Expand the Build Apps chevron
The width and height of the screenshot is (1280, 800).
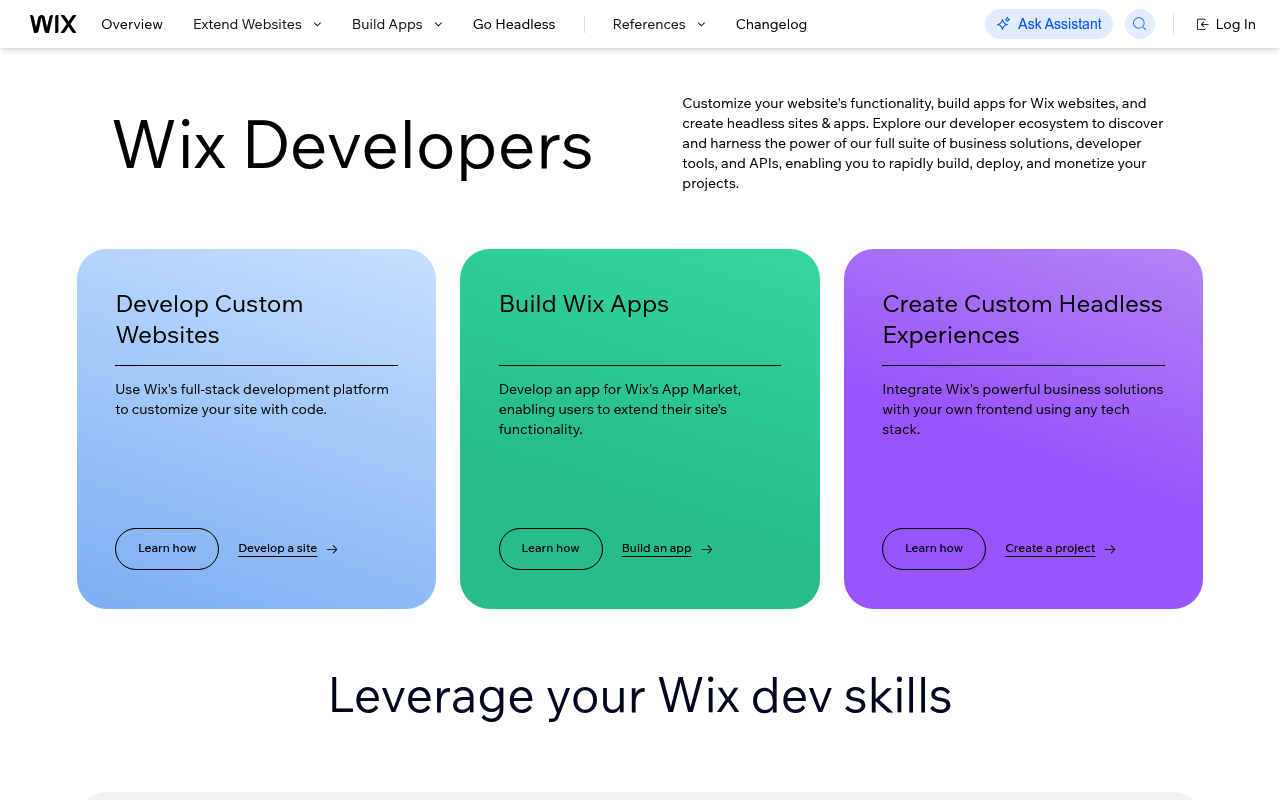pos(438,24)
